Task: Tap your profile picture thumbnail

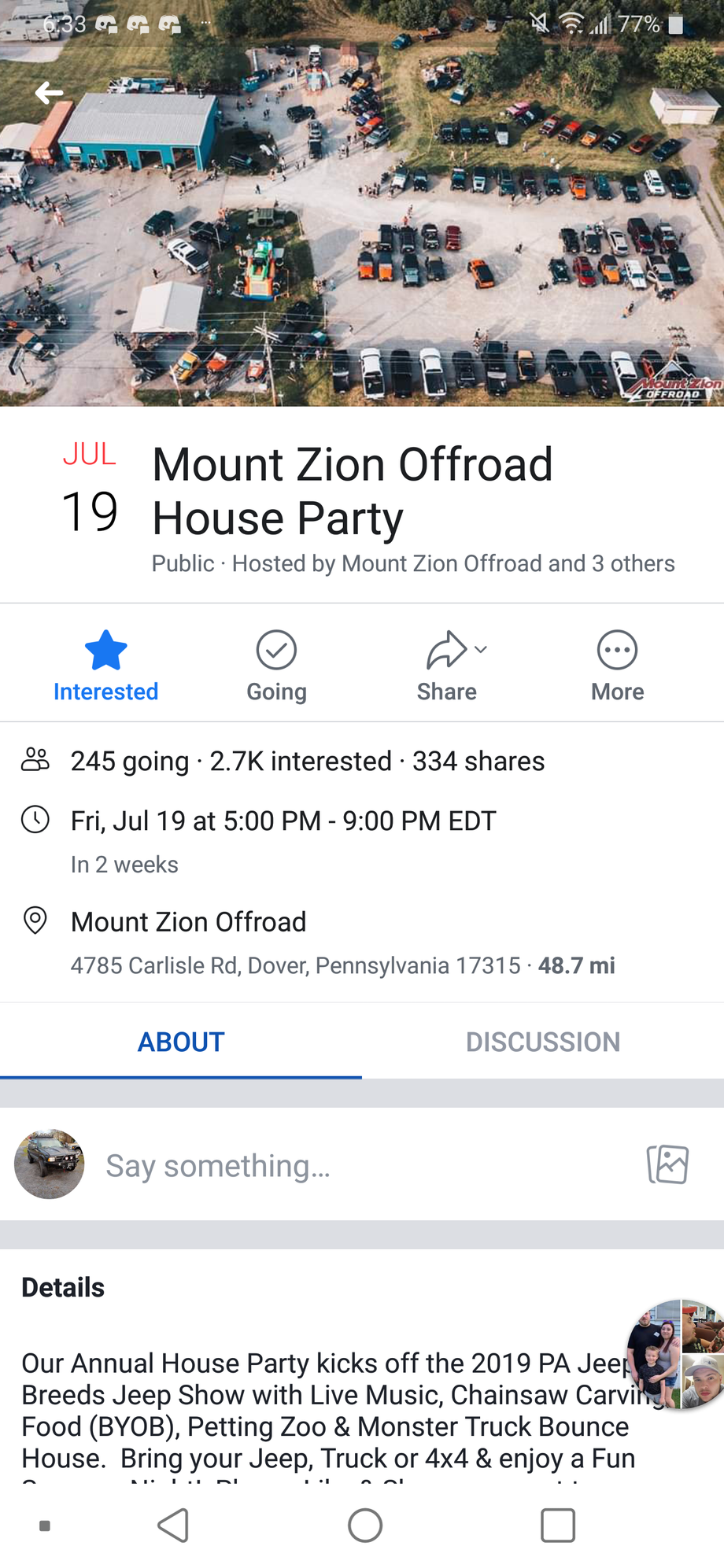Action: pyautogui.click(x=50, y=1164)
